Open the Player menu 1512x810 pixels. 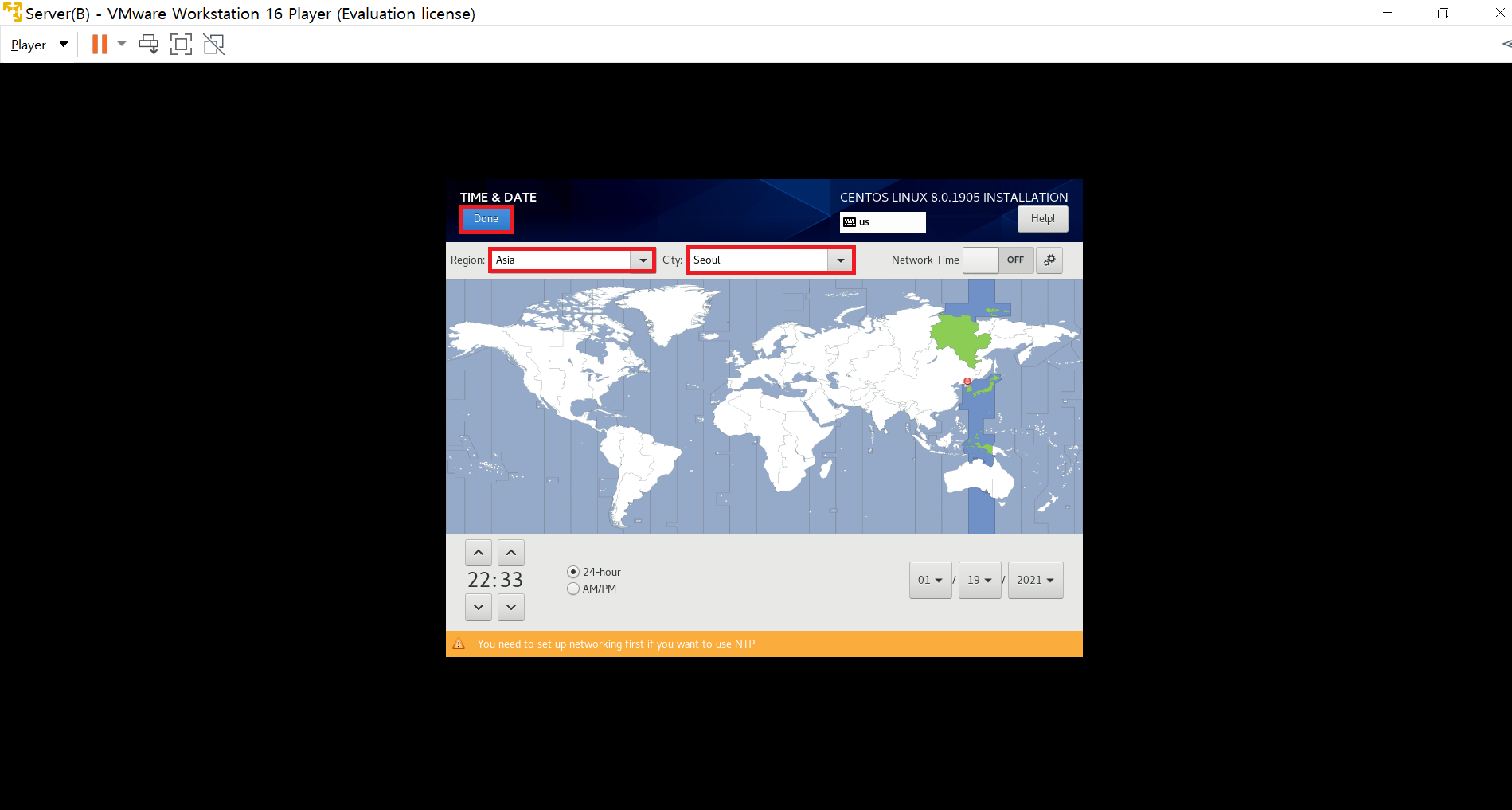(x=39, y=45)
